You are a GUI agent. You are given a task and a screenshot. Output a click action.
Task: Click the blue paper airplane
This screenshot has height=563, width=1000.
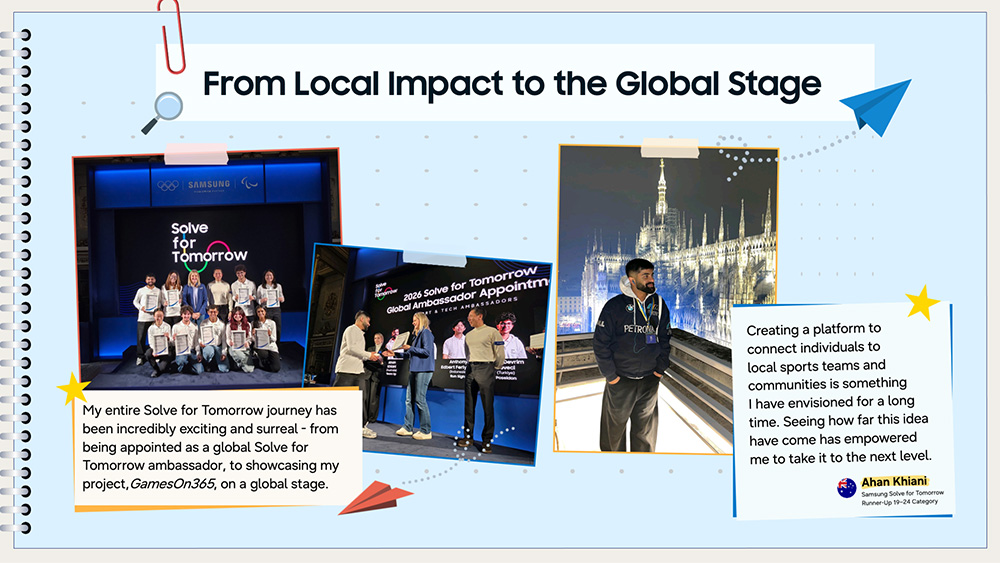pos(877,106)
